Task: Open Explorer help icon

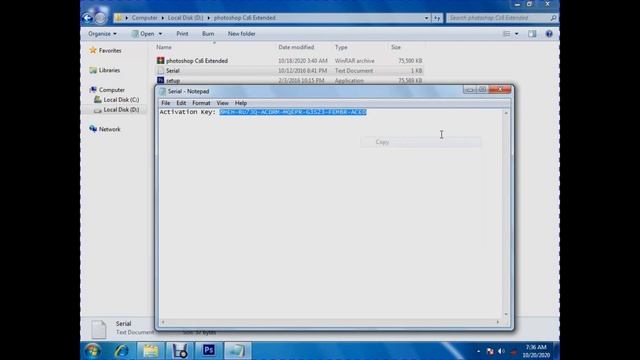Action: pyautogui.click(x=549, y=34)
